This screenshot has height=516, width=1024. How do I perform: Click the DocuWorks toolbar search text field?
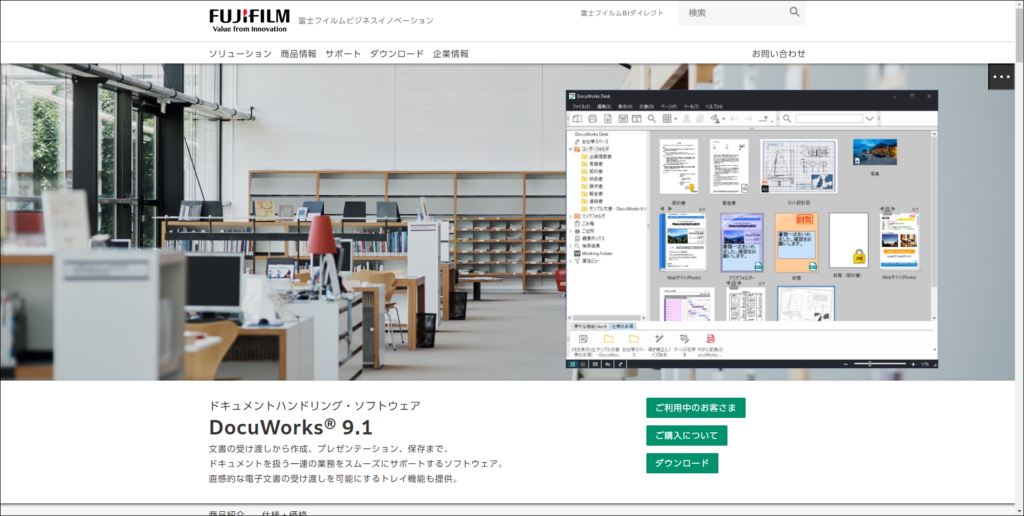coord(829,119)
